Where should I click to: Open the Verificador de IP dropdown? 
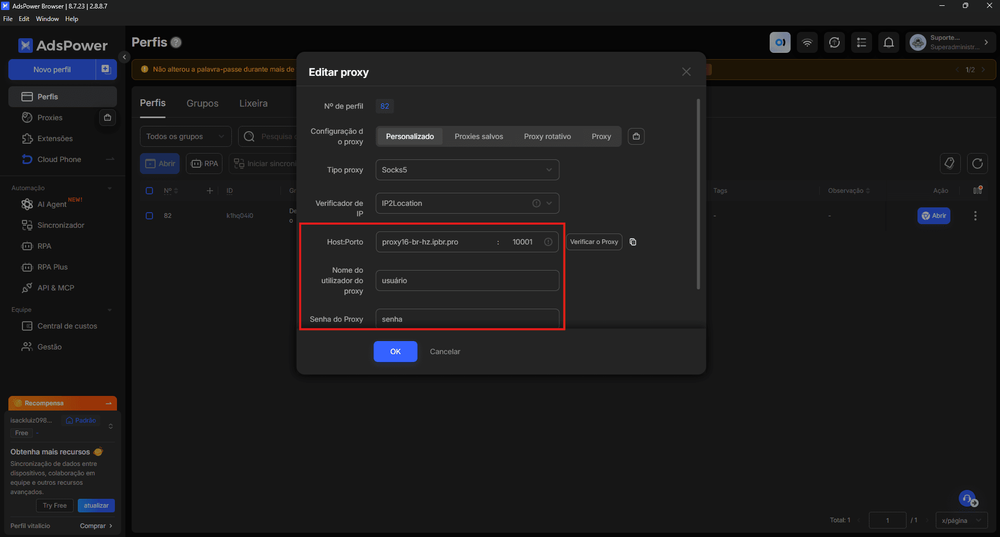click(467, 203)
